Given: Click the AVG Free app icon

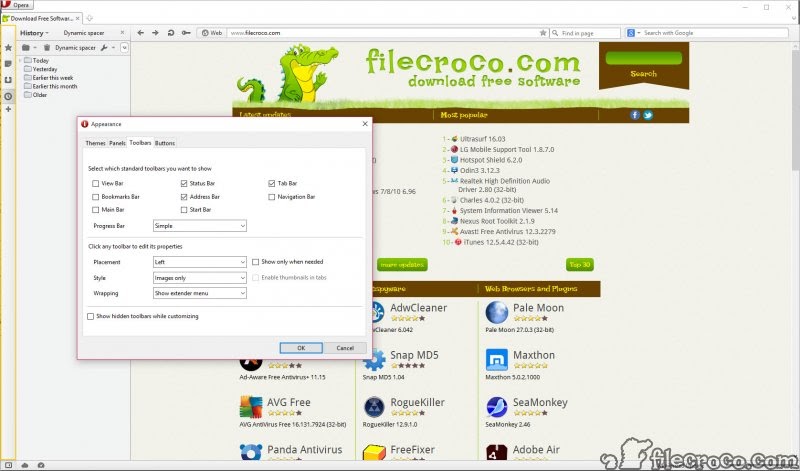Looking at the screenshot, I should [x=251, y=407].
